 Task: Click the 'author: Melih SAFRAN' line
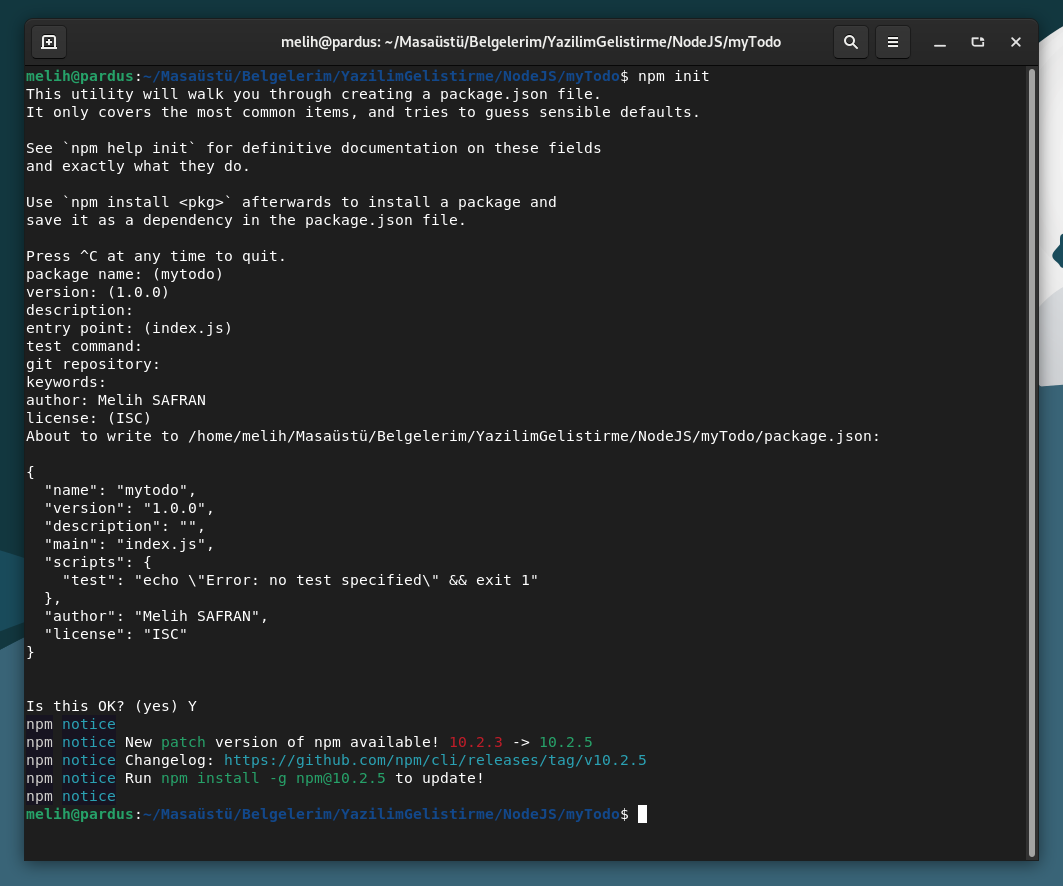coord(116,400)
